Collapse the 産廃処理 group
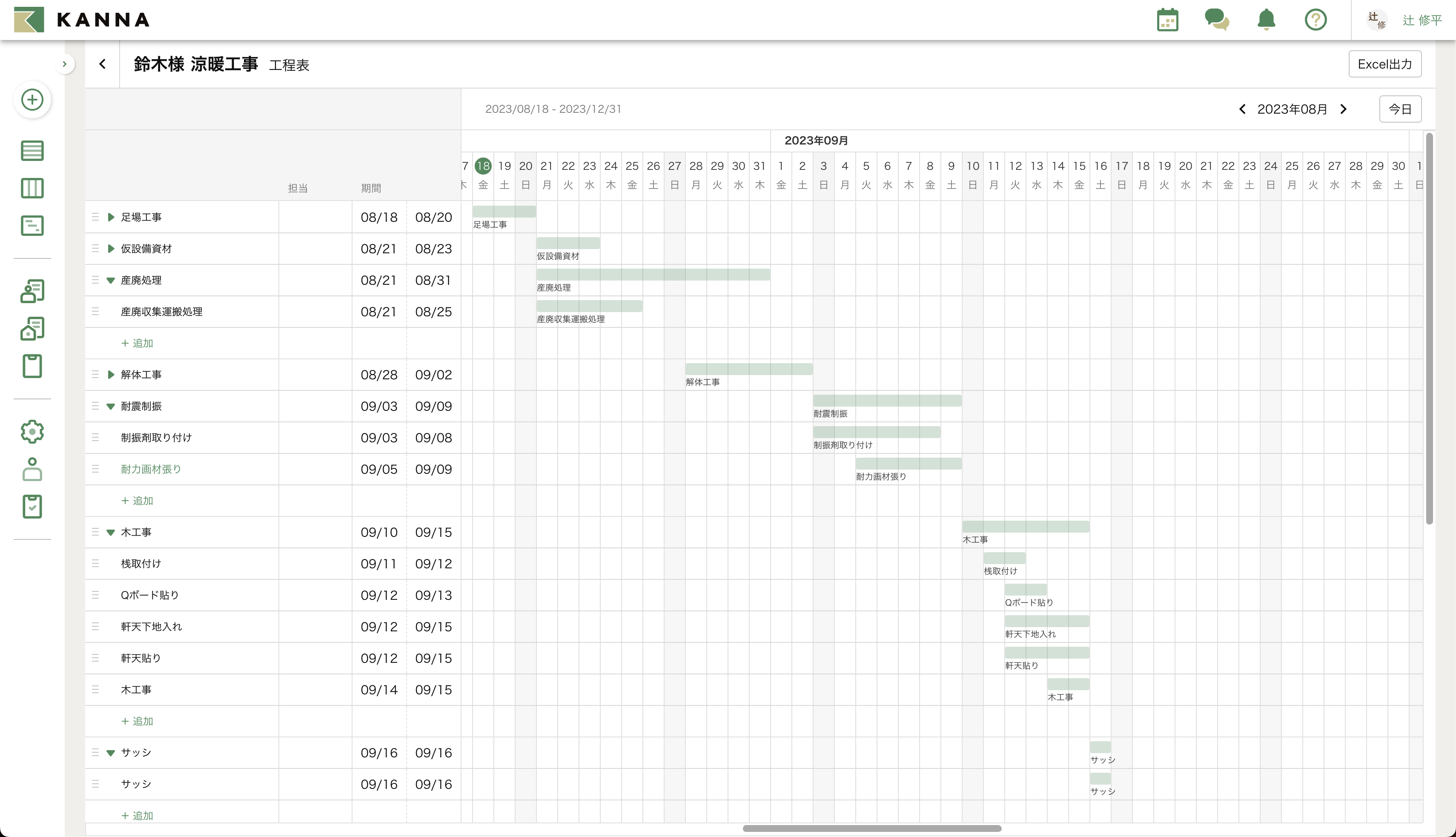The image size is (1456, 837). [111, 281]
